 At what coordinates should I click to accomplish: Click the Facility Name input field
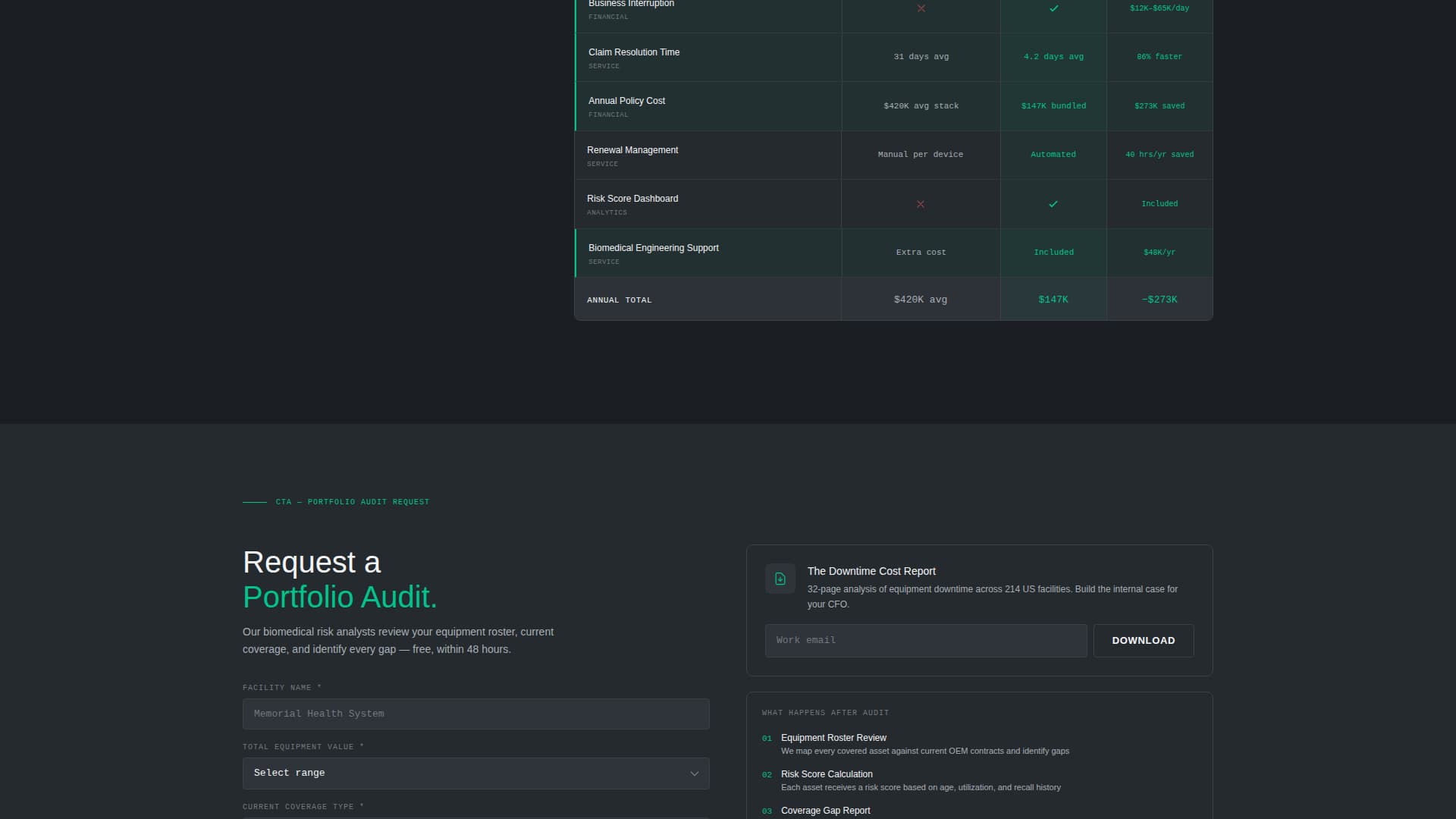point(475,714)
